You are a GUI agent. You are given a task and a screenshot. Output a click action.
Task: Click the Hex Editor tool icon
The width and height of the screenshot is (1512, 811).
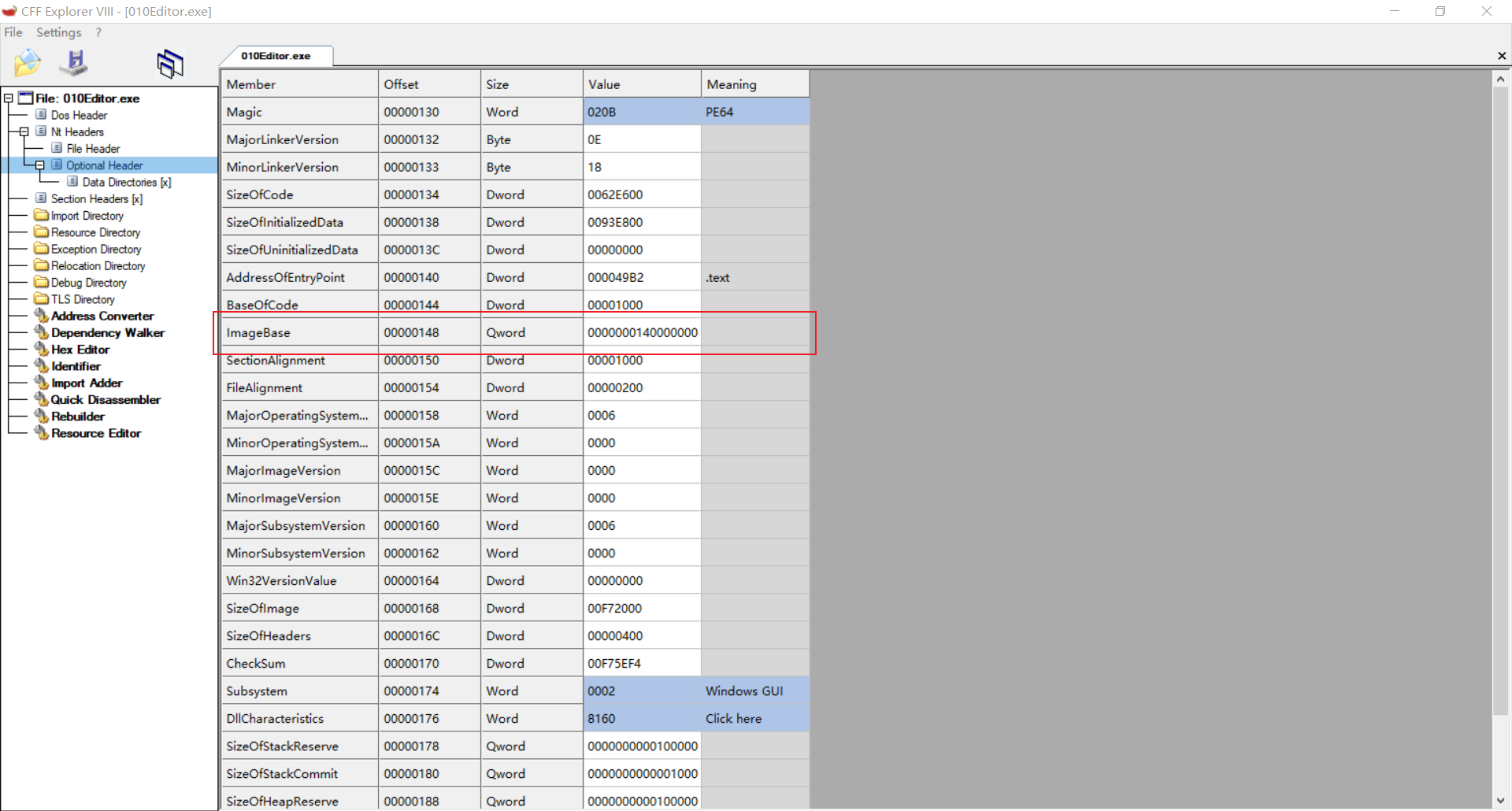click(42, 350)
